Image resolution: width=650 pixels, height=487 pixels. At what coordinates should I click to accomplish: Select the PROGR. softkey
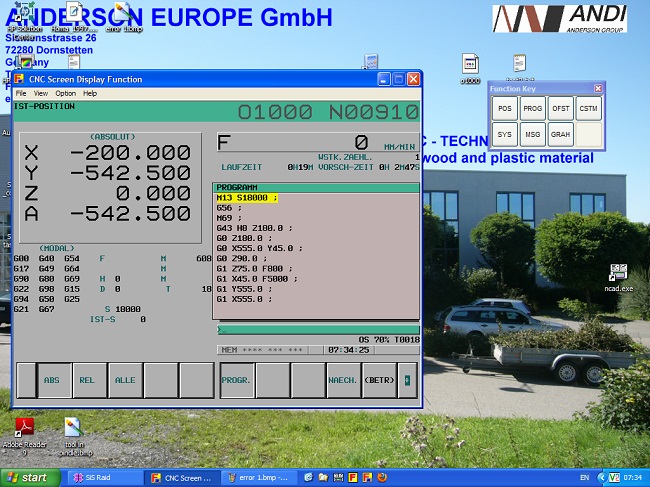[237, 380]
